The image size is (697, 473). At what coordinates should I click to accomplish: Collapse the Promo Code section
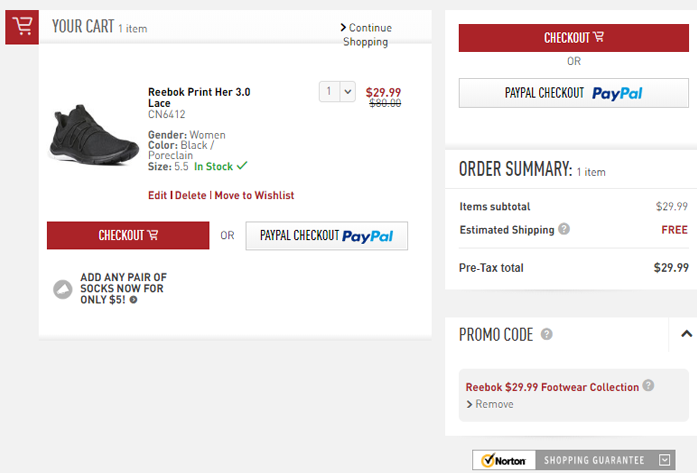686,334
